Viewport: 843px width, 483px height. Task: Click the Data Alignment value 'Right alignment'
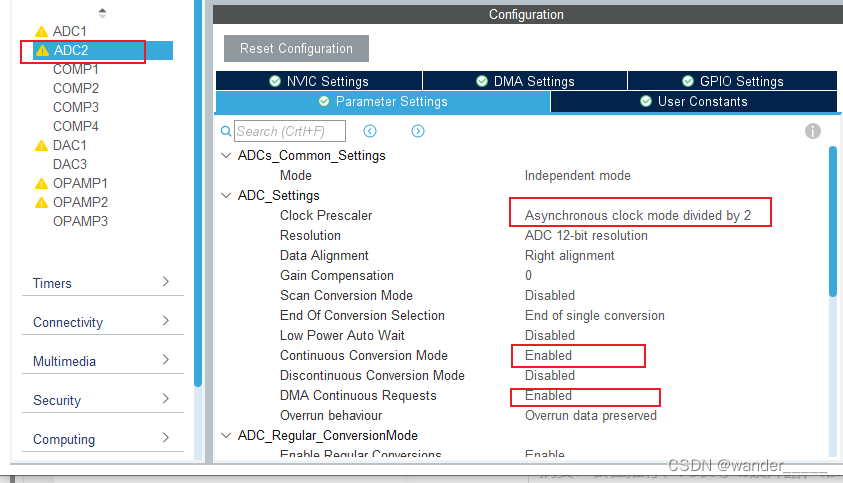pos(569,255)
